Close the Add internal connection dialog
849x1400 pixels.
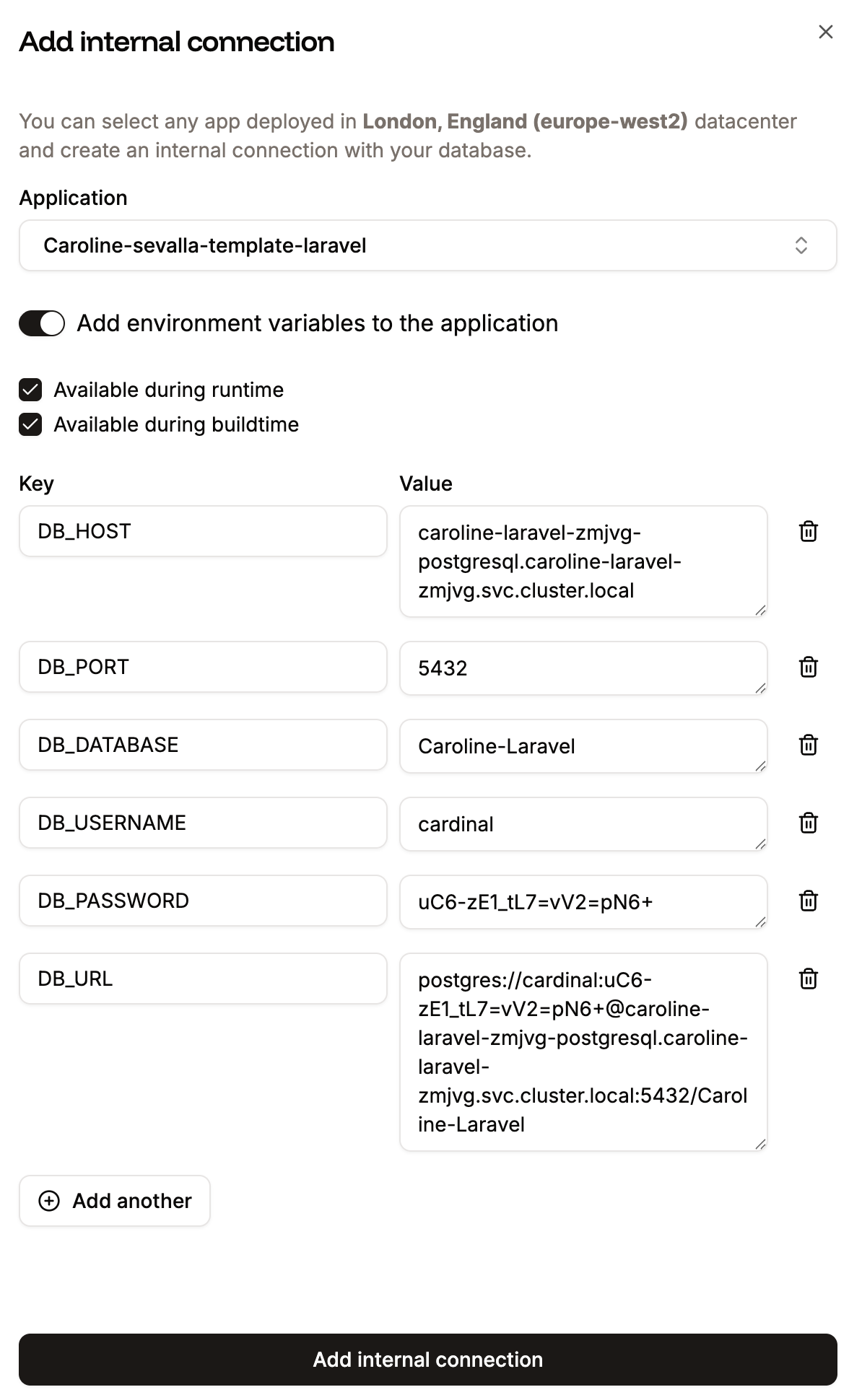(x=826, y=32)
